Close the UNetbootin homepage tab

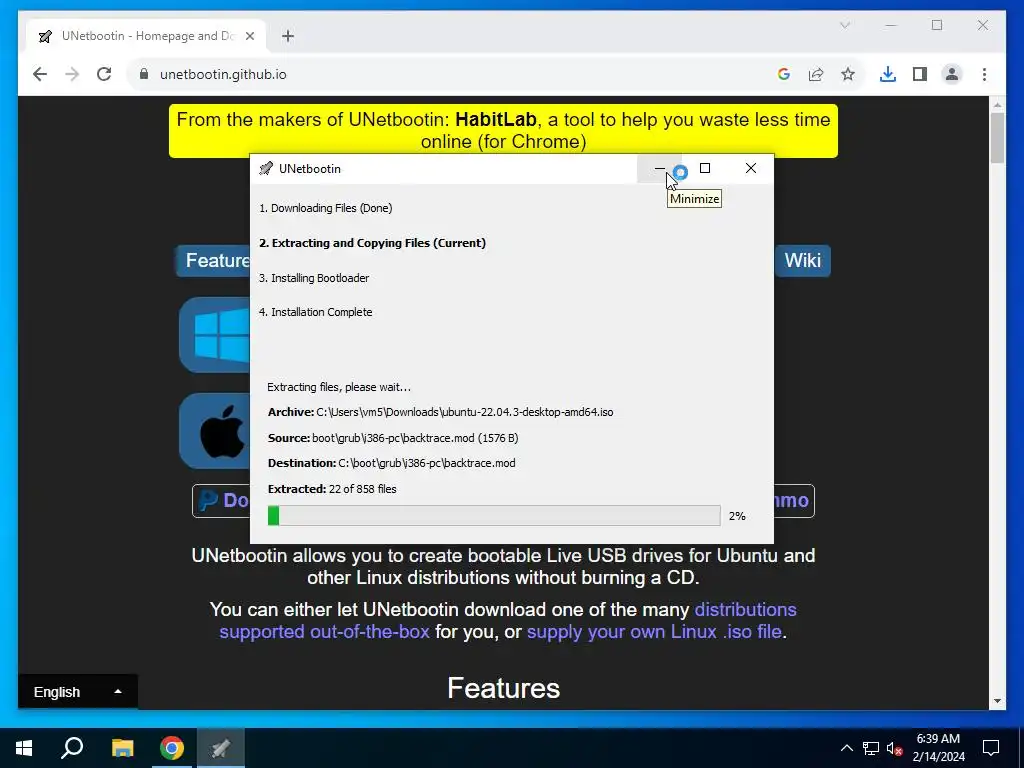pos(249,36)
